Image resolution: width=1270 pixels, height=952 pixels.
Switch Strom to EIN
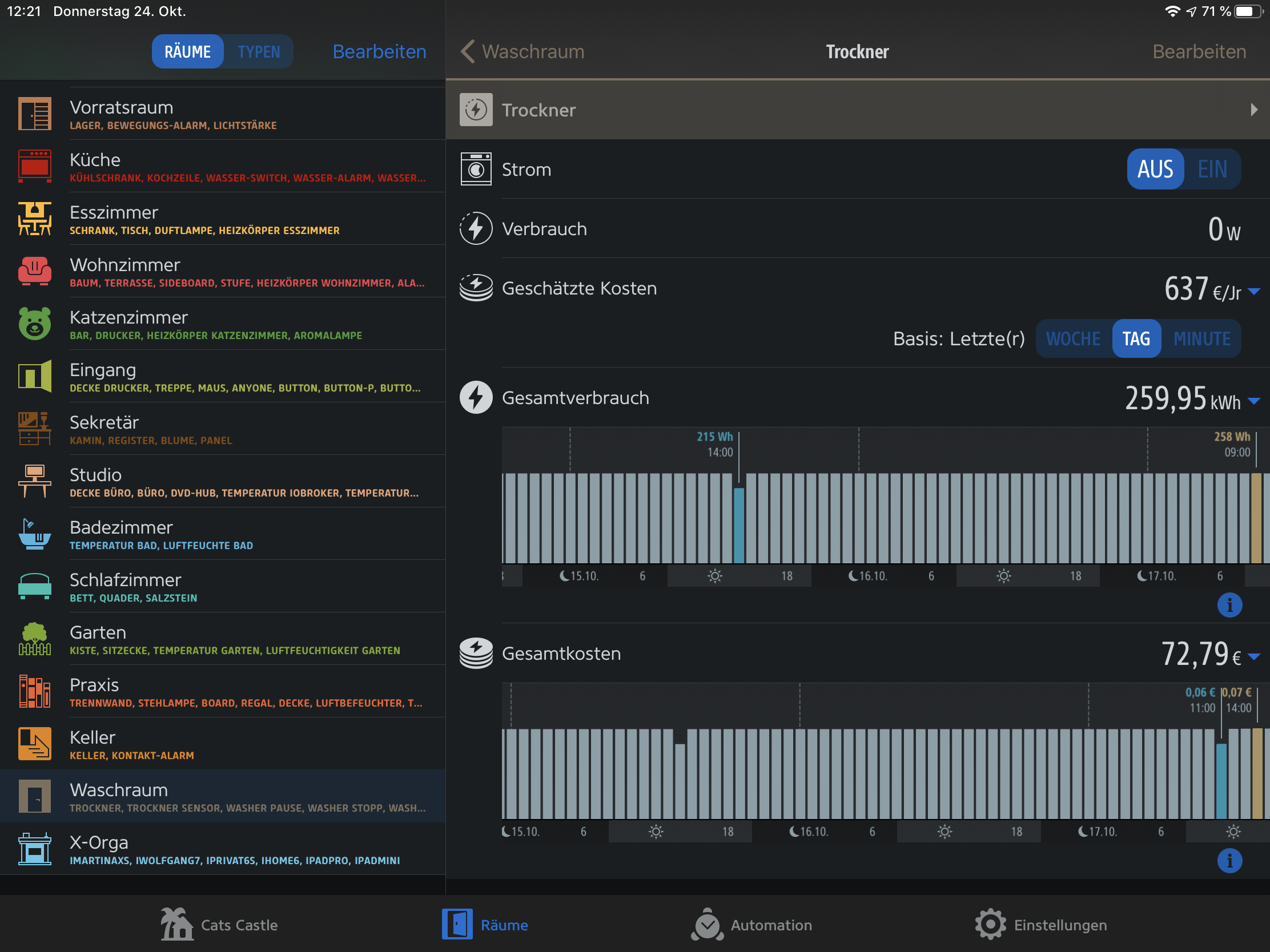[x=1211, y=170]
